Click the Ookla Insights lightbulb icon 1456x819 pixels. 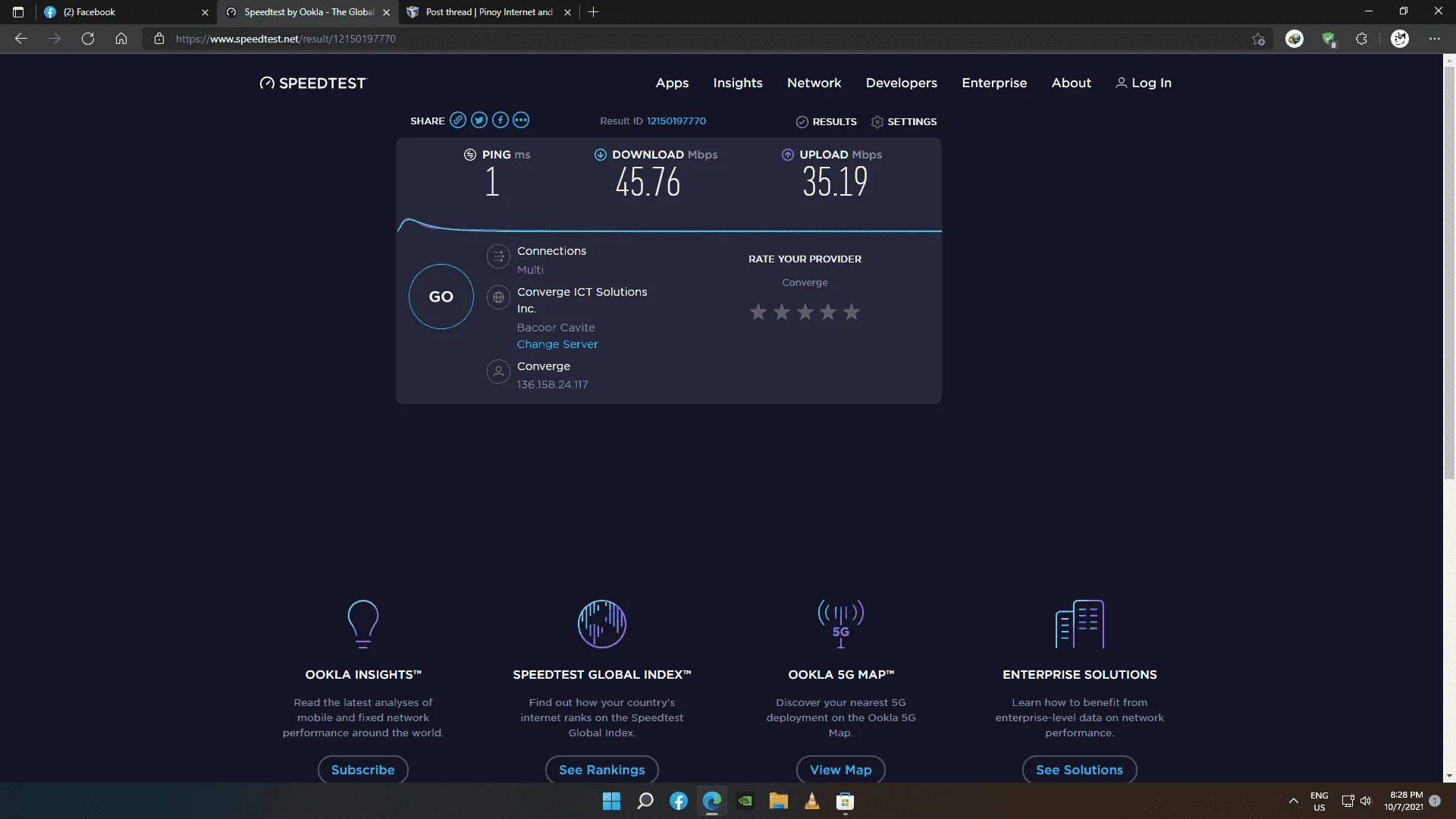[x=362, y=623]
